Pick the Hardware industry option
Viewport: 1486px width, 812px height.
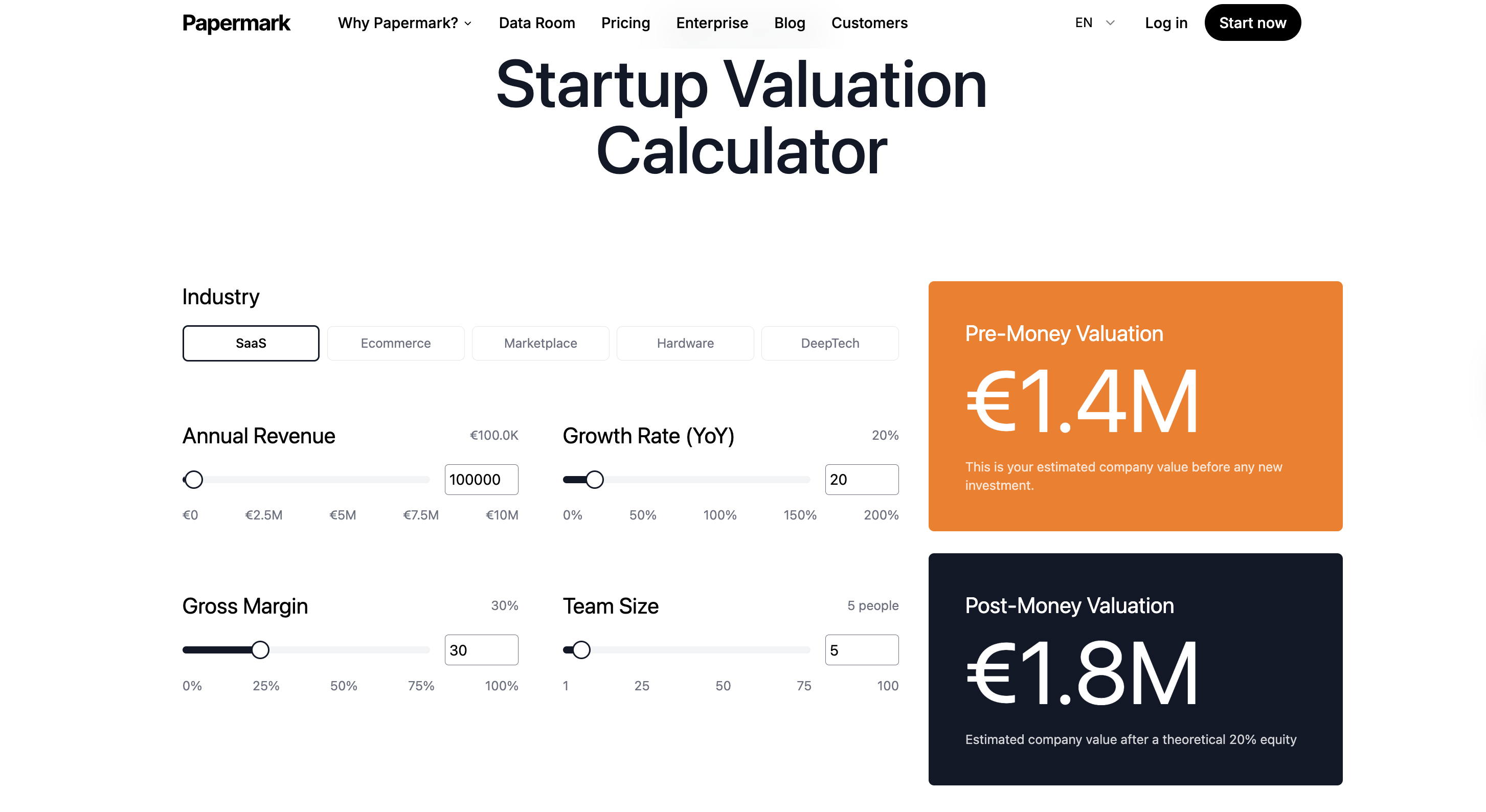coord(685,343)
